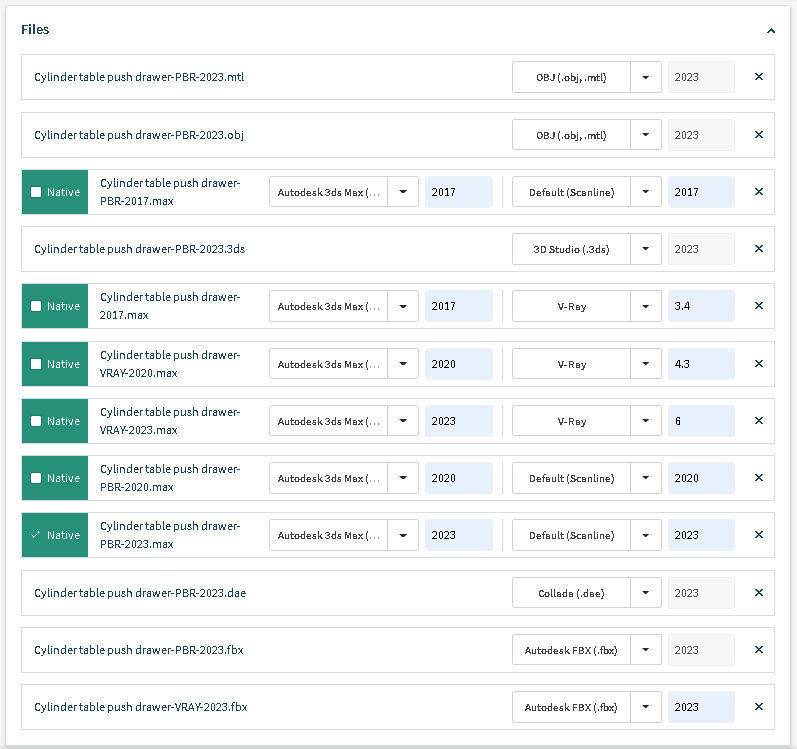The height and width of the screenshot is (749, 797).
Task: Click V-Ray version field showing 4.3
Action: pos(701,364)
